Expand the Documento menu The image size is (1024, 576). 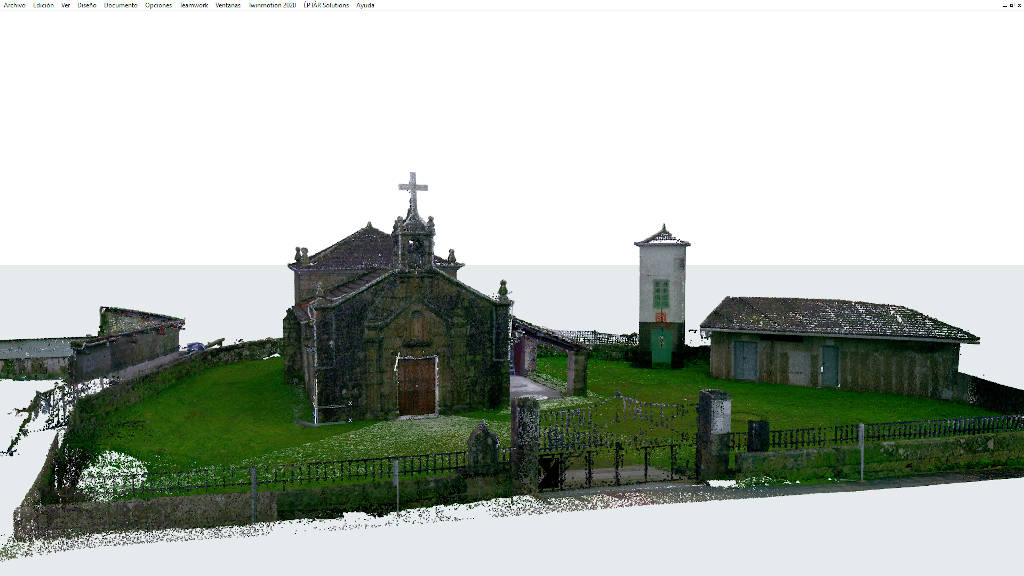tap(120, 5)
